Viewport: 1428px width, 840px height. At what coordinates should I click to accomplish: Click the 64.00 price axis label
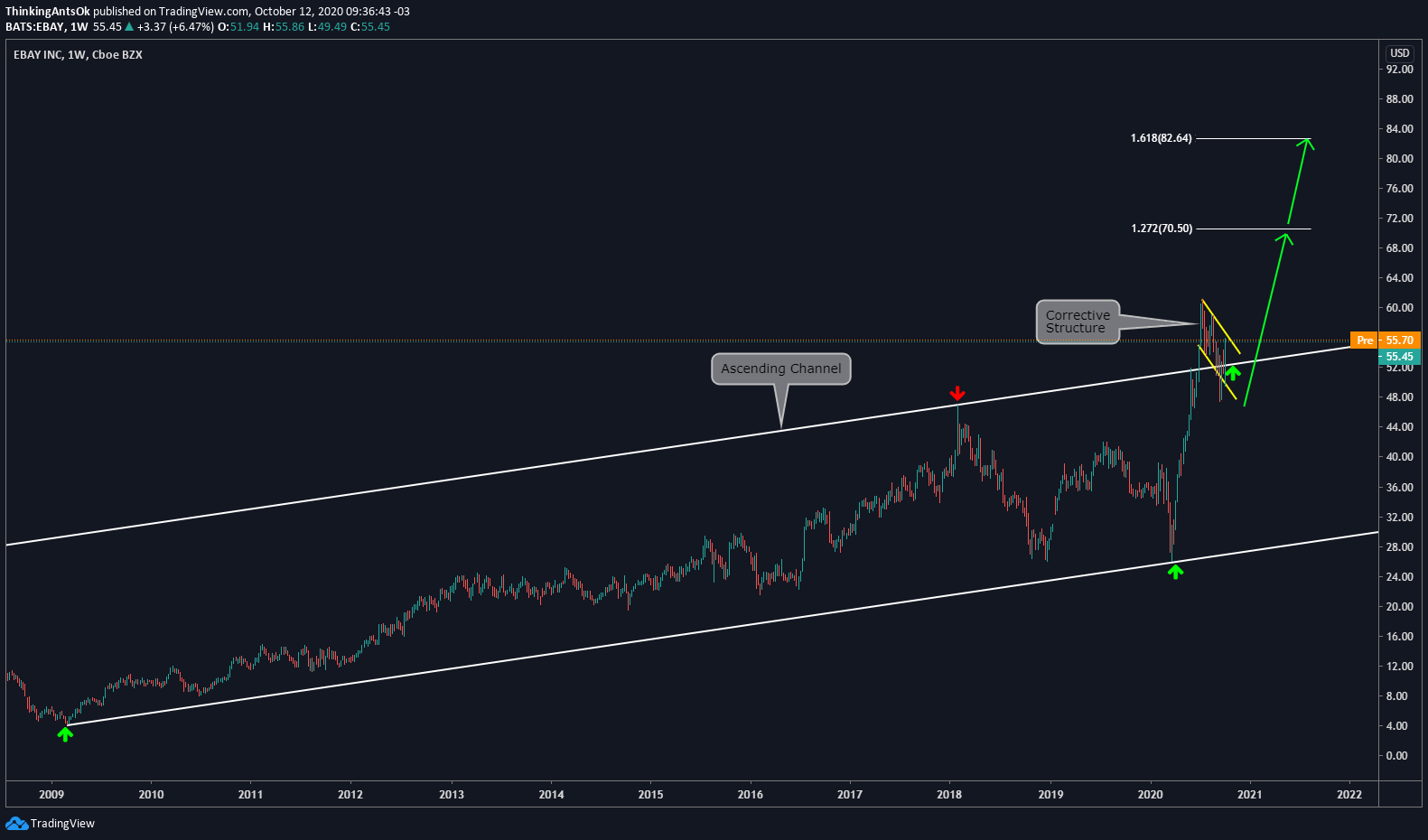tap(1399, 278)
